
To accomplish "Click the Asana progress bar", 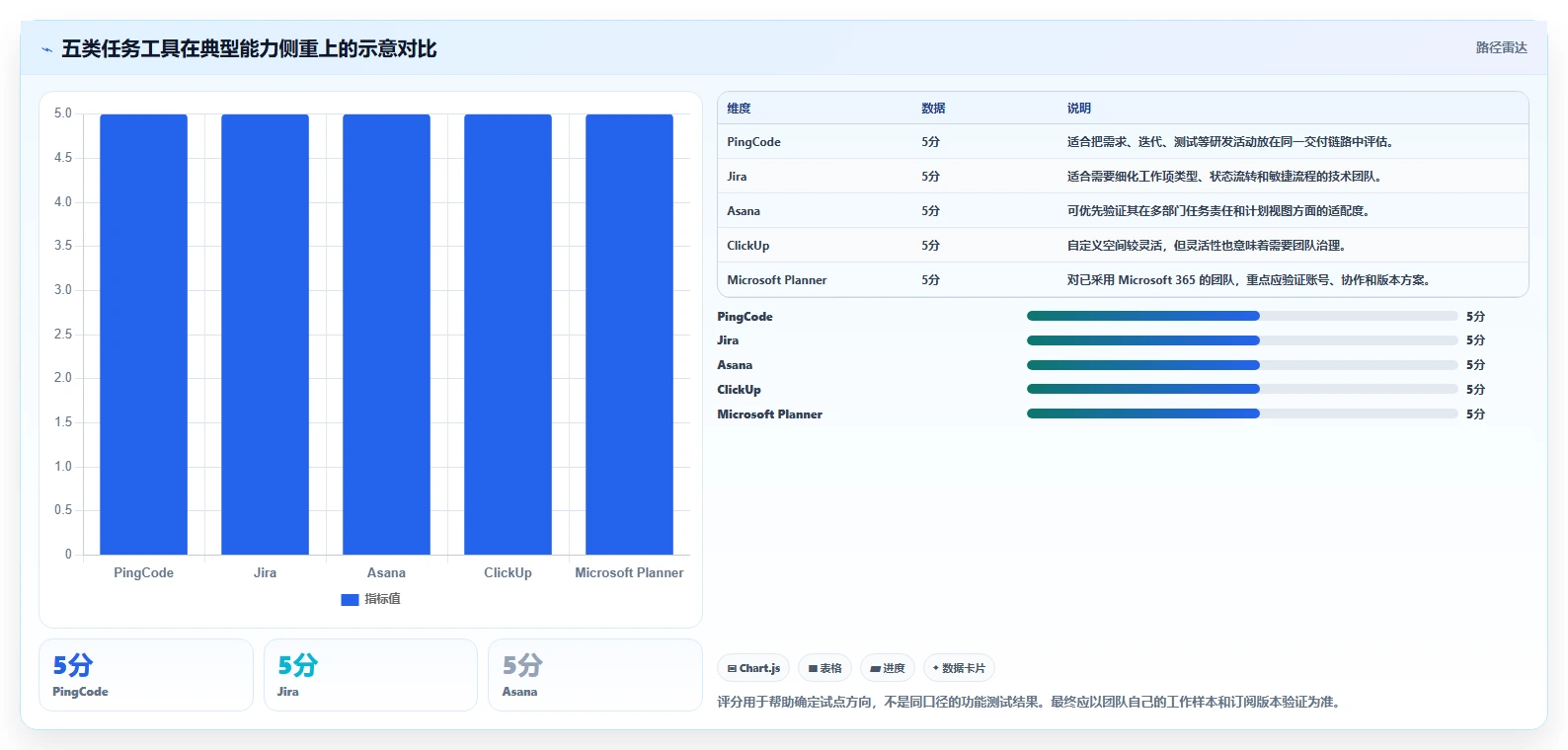I will coord(1242,365).
